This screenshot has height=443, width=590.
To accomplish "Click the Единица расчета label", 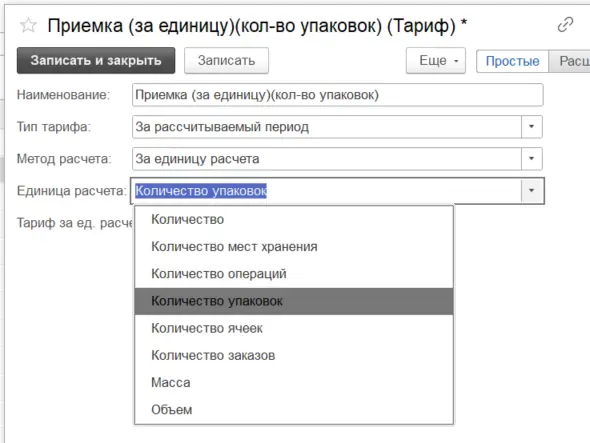I will click(71, 191).
